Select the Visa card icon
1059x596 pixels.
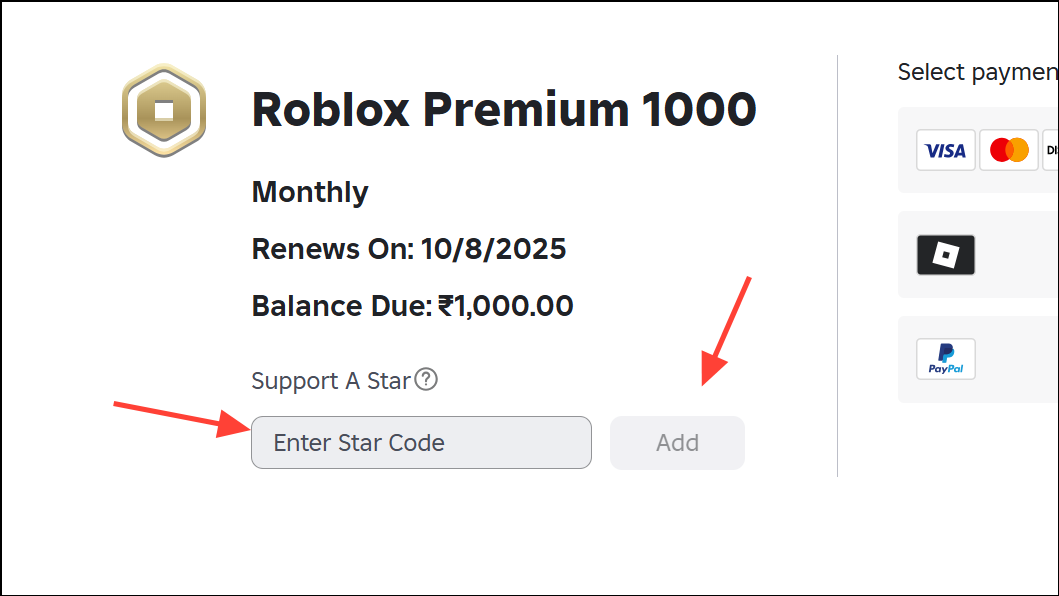point(945,149)
